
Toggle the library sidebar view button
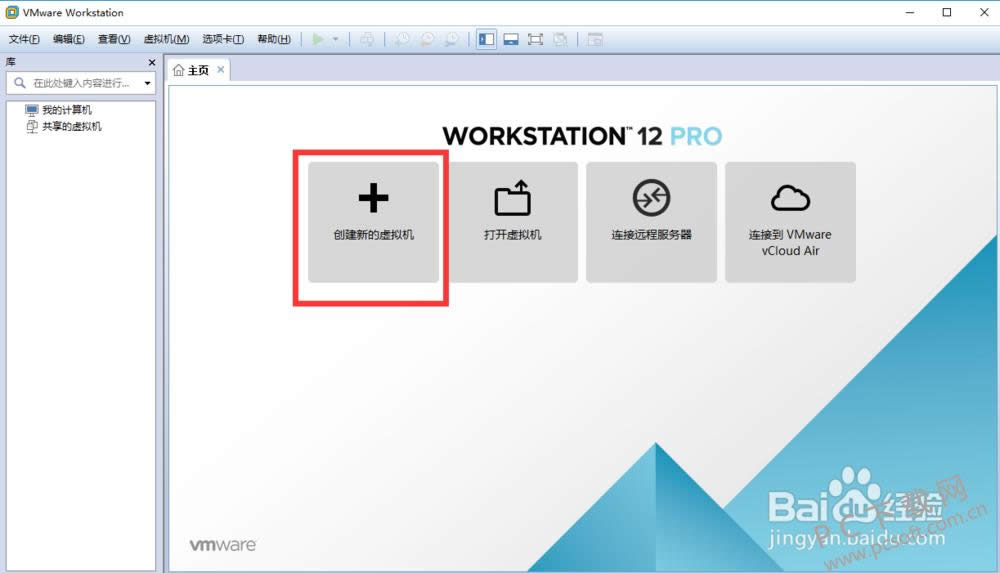coord(486,39)
